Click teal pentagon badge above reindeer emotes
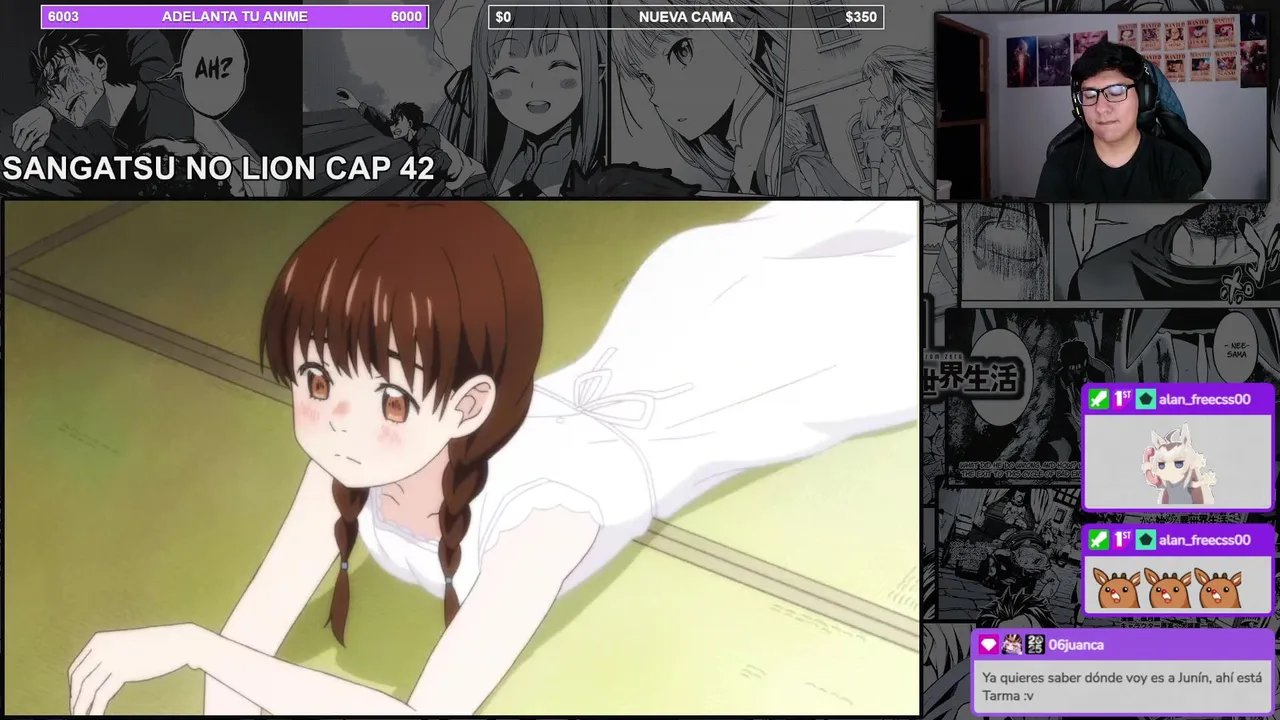This screenshot has height=720, width=1280. [x=1145, y=540]
